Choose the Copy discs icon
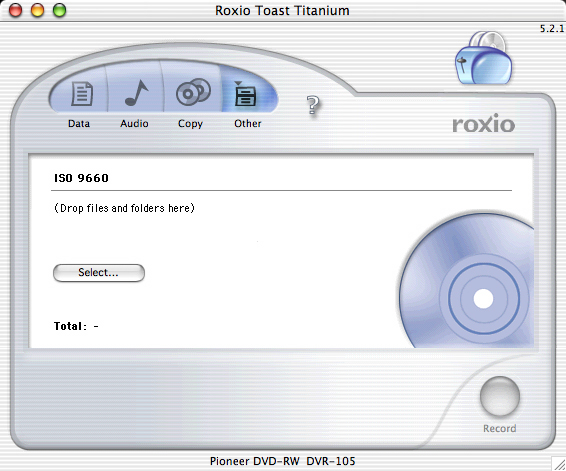Viewport: 566px width, 471px height. point(193,92)
